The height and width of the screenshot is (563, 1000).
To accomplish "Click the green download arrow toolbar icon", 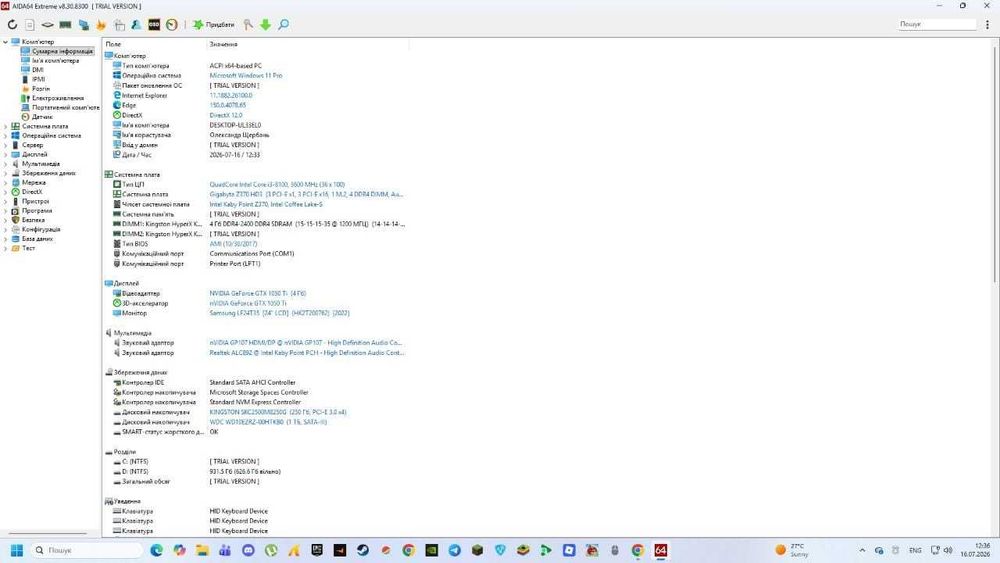I will click(265, 24).
